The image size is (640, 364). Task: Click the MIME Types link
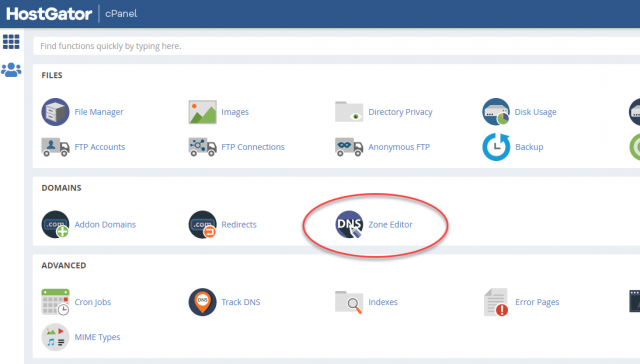98,337
